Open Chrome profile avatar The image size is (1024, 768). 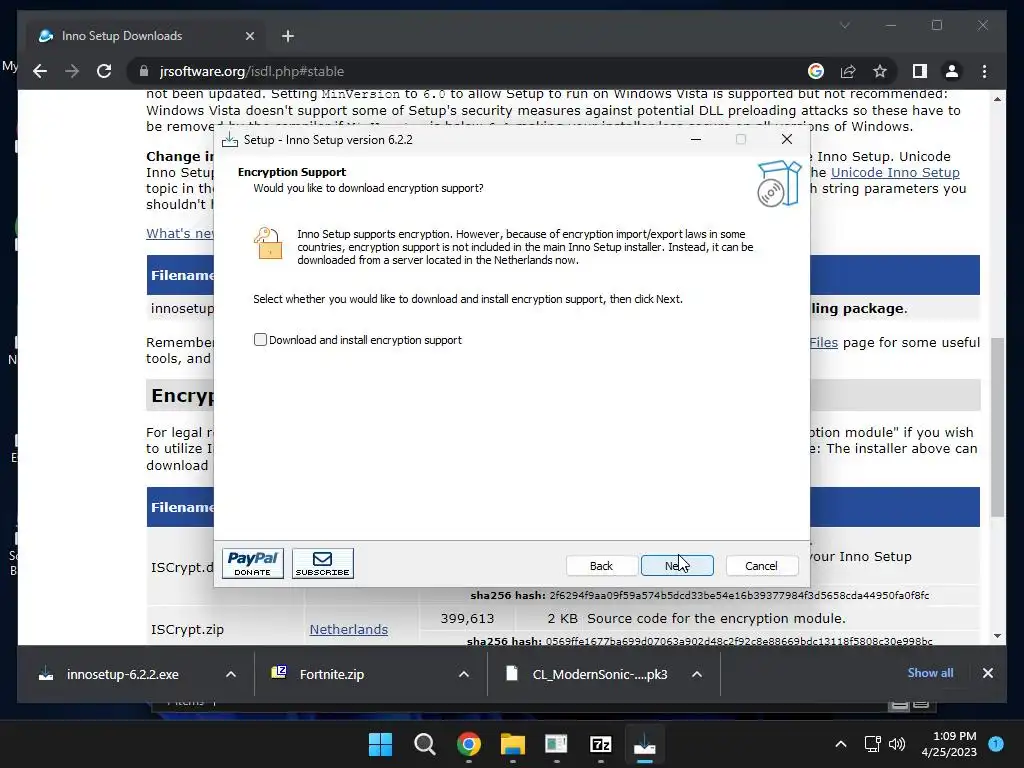[952, 71]
